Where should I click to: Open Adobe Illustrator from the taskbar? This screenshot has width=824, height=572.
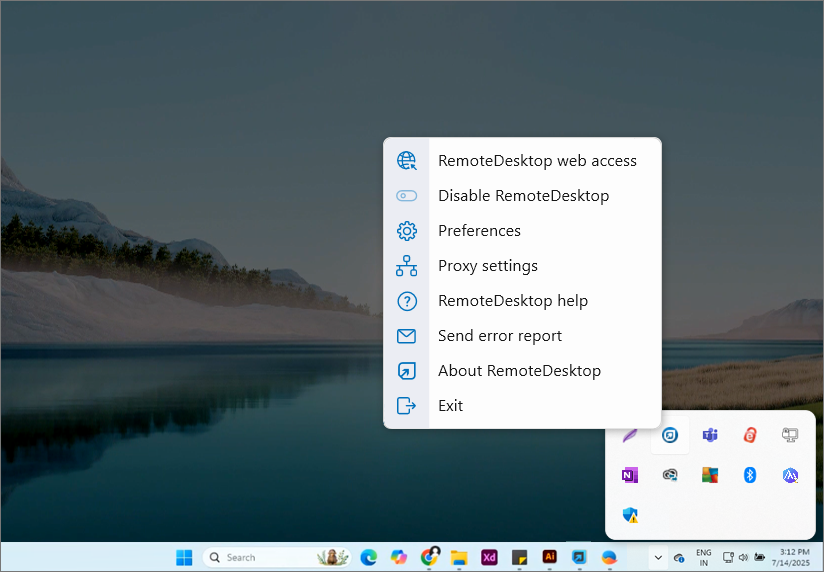click(x=549, y=557)
